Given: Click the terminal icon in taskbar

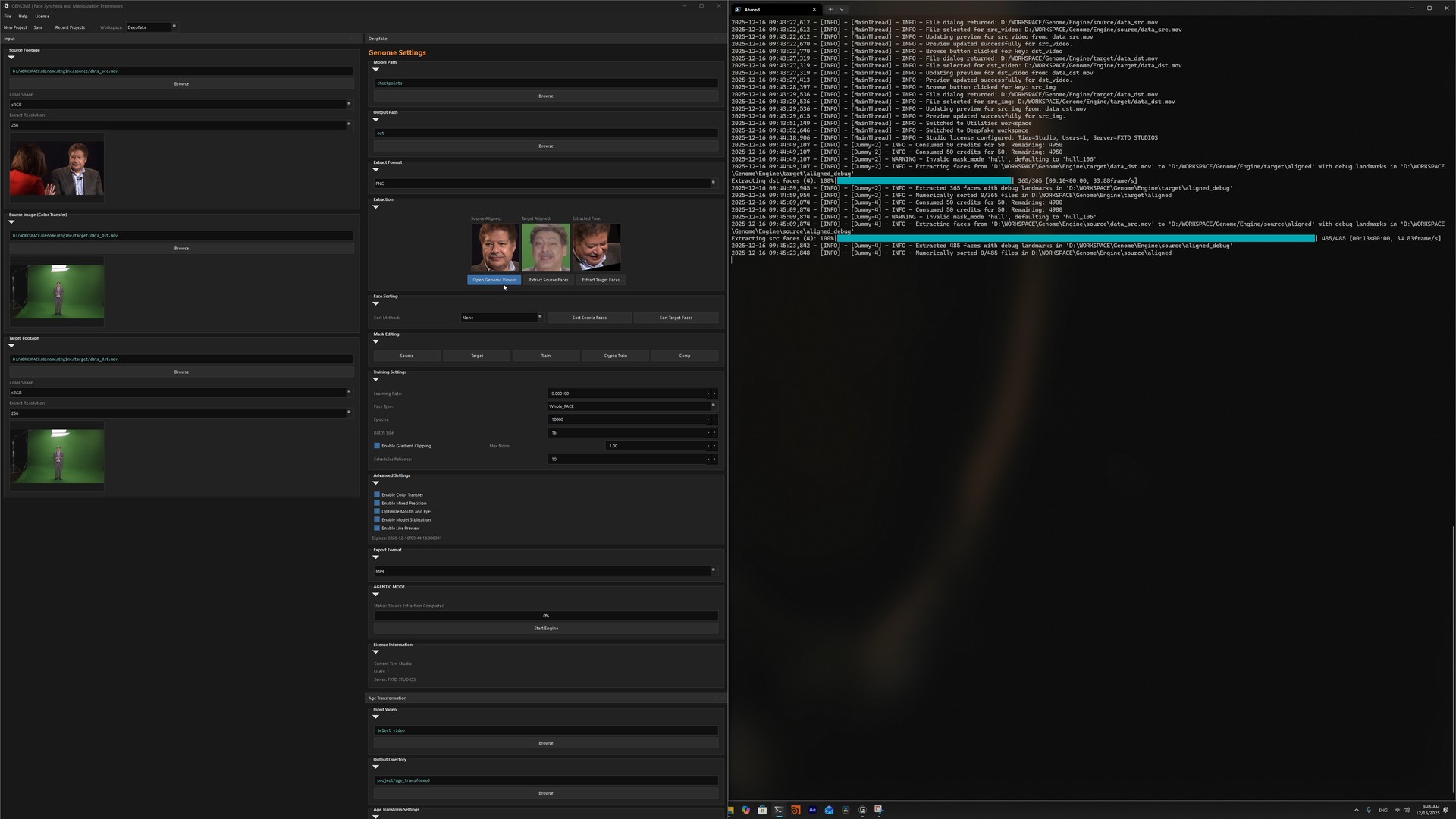Looking at the screenshot, I should pos(779,810).
